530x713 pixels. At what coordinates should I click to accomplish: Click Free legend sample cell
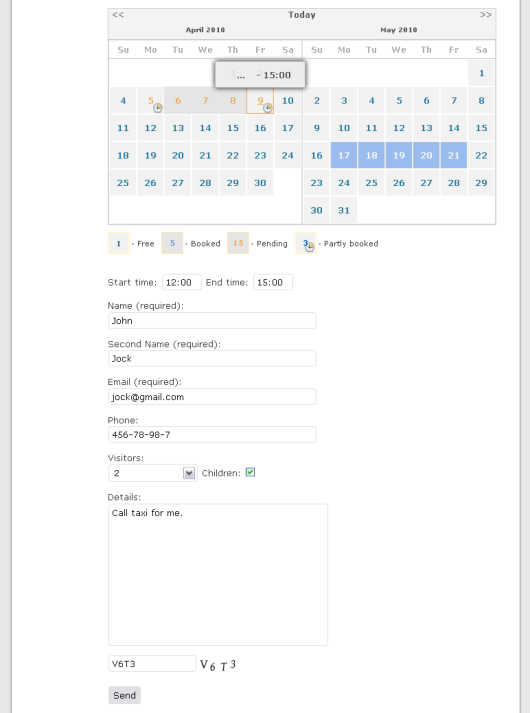[119, 243]
